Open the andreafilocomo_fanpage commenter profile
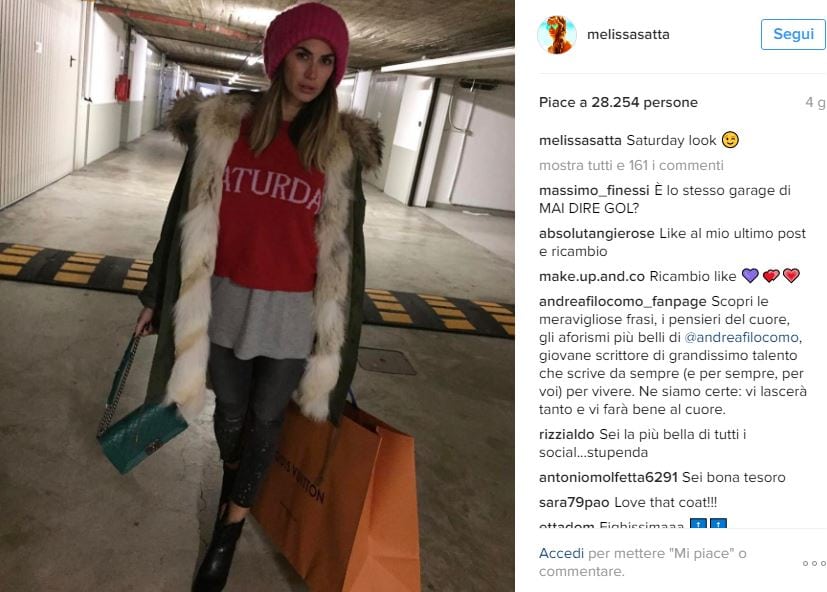This screenshot has width=827, height=592. click(x=622, y=301)
